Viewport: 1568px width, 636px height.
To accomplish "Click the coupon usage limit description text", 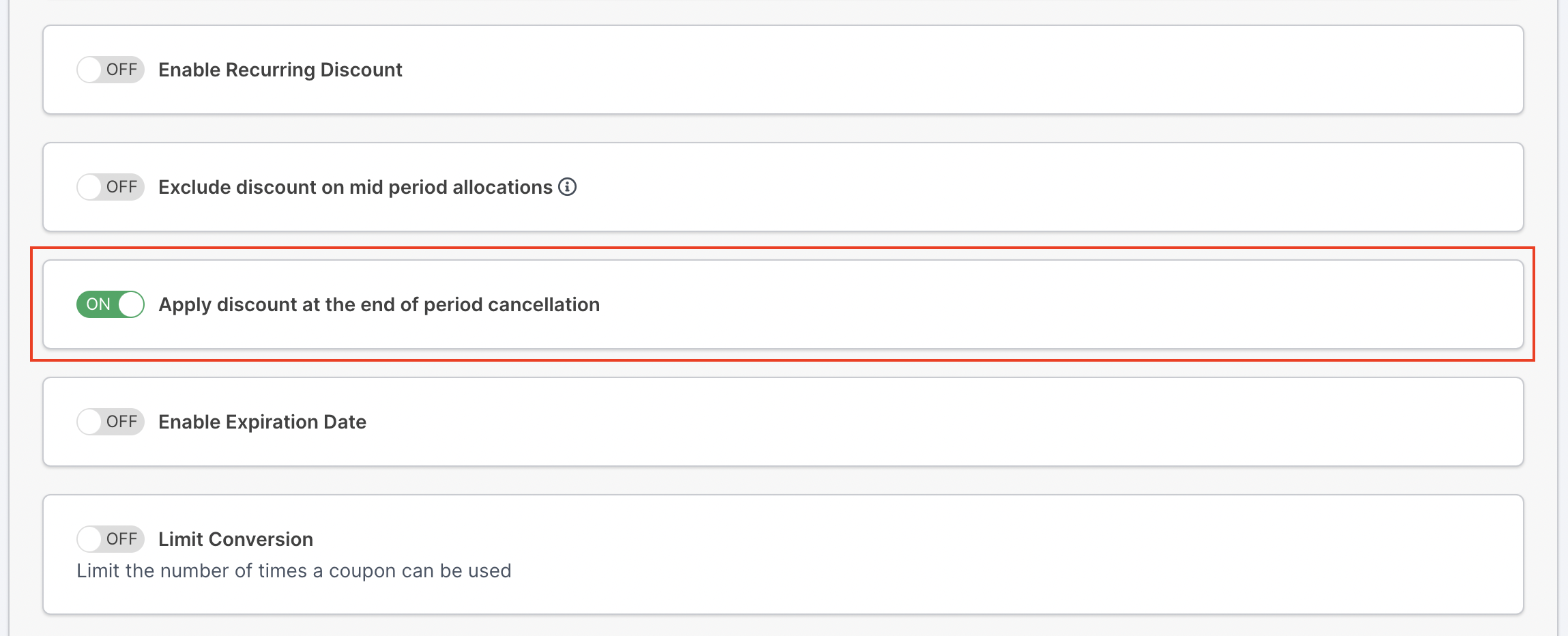I will (293, 570).
